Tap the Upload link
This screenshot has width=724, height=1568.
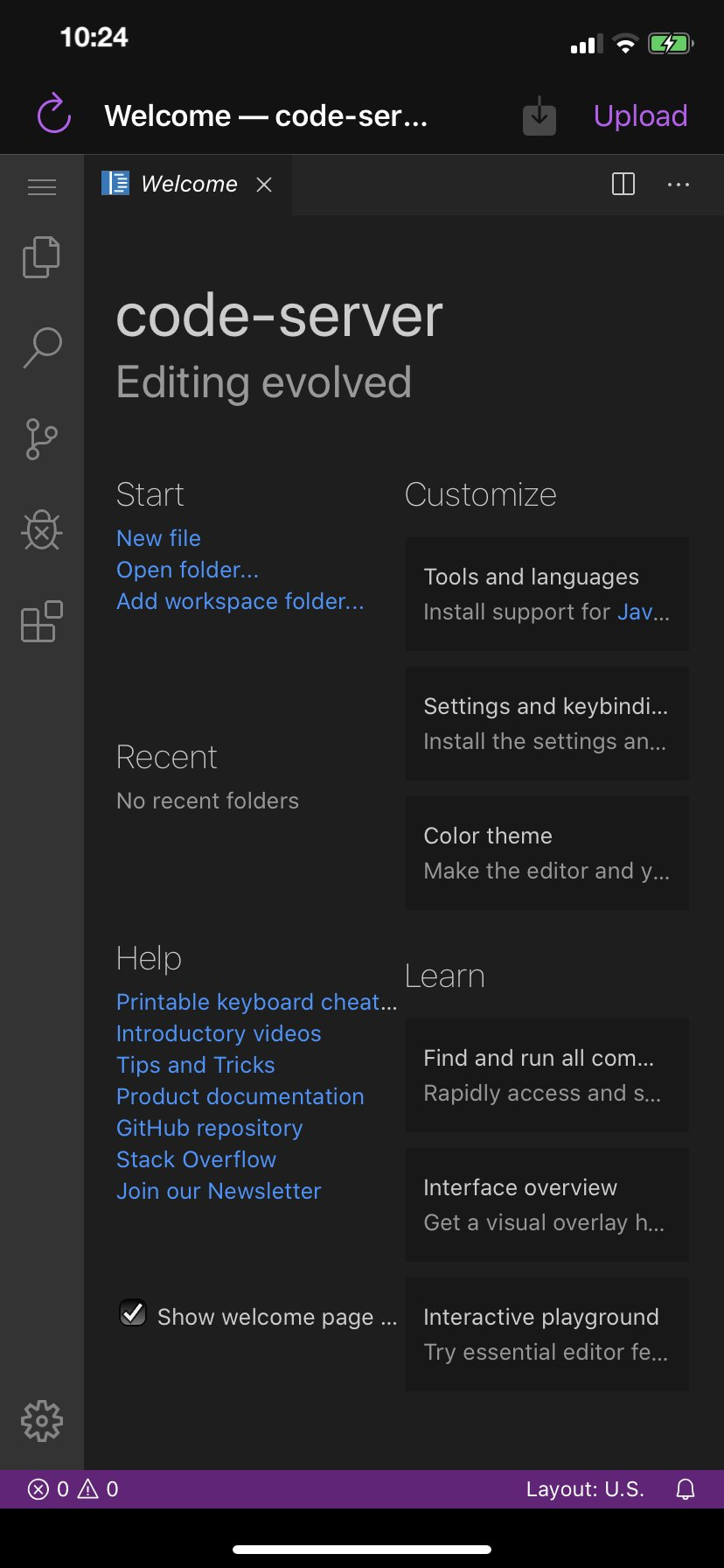tap(640, 115)
